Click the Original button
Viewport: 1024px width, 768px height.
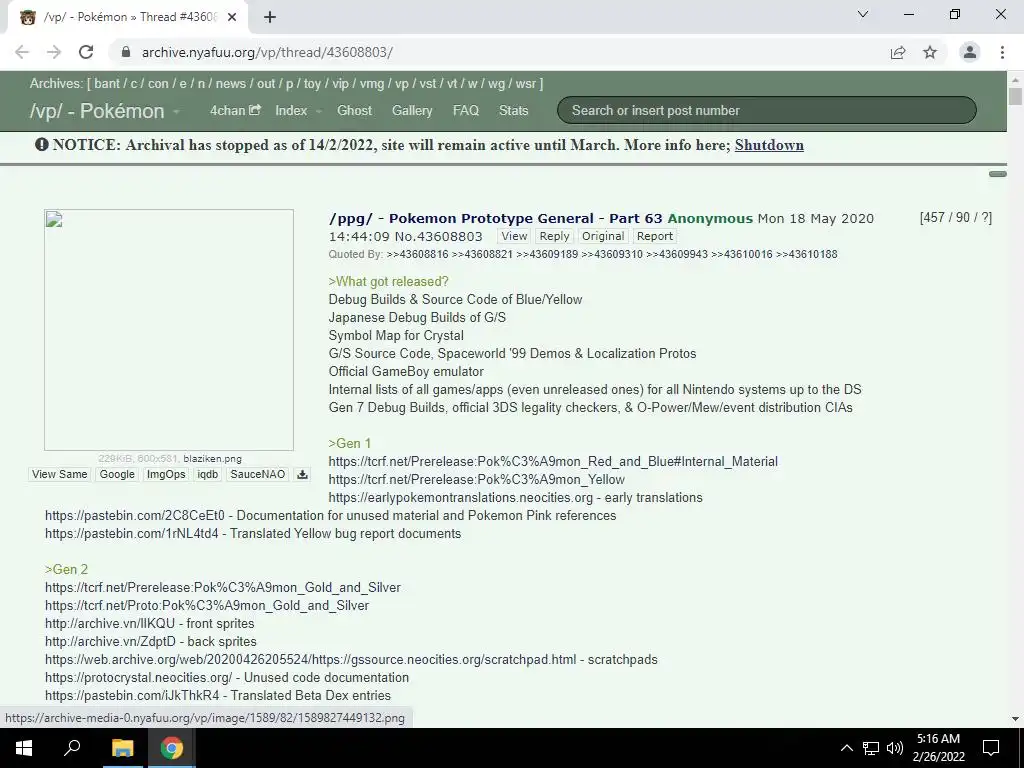pyautogui.click(x=603, y=236)
